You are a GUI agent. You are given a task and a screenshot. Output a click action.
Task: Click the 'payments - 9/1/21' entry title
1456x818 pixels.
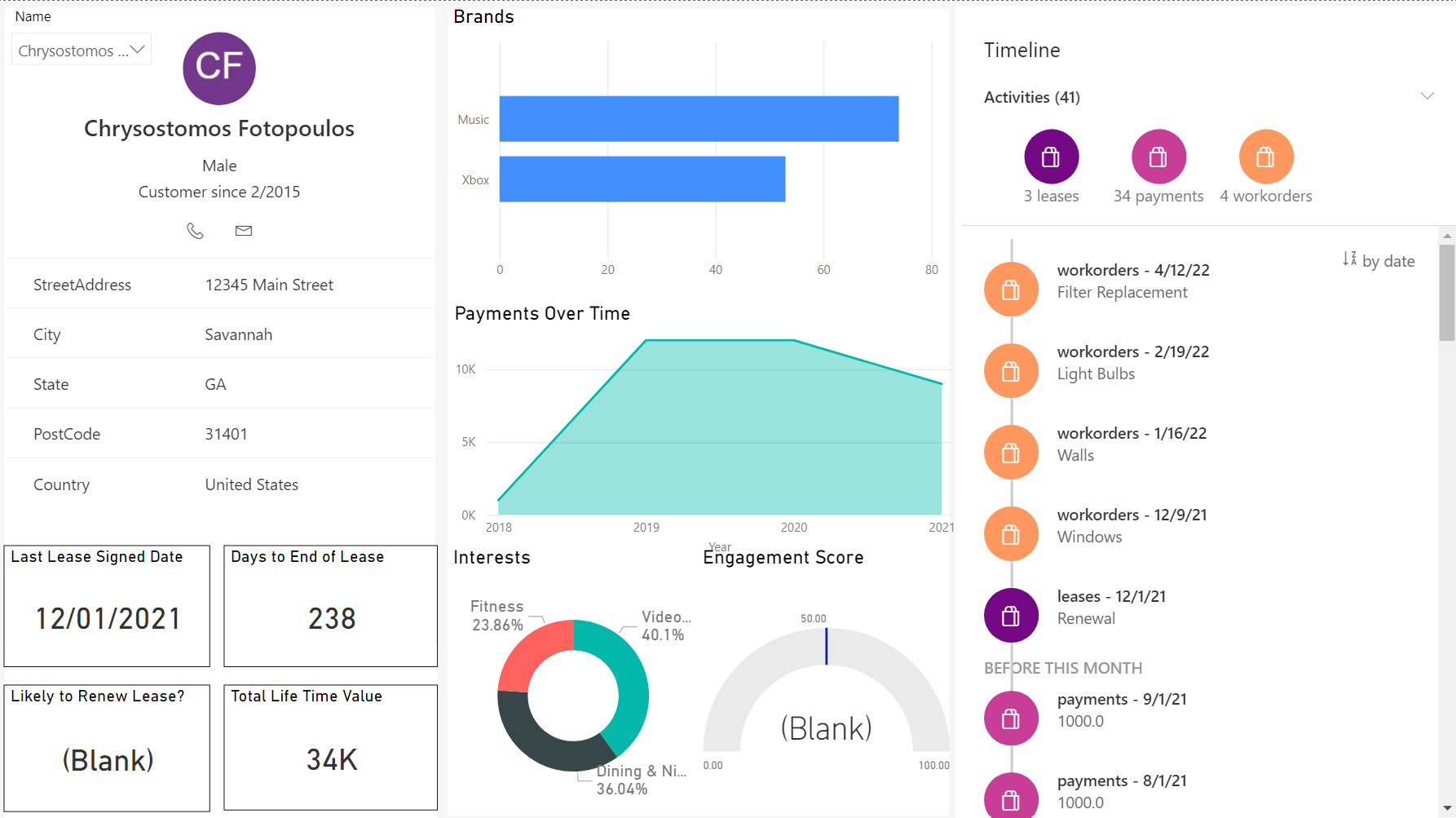pos(1122,699)
